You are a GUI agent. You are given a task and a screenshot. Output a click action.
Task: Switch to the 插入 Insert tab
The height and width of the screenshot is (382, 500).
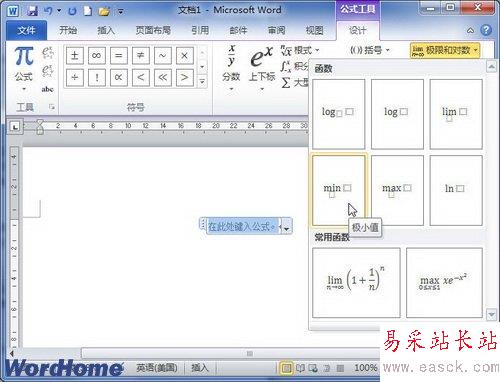106,31
